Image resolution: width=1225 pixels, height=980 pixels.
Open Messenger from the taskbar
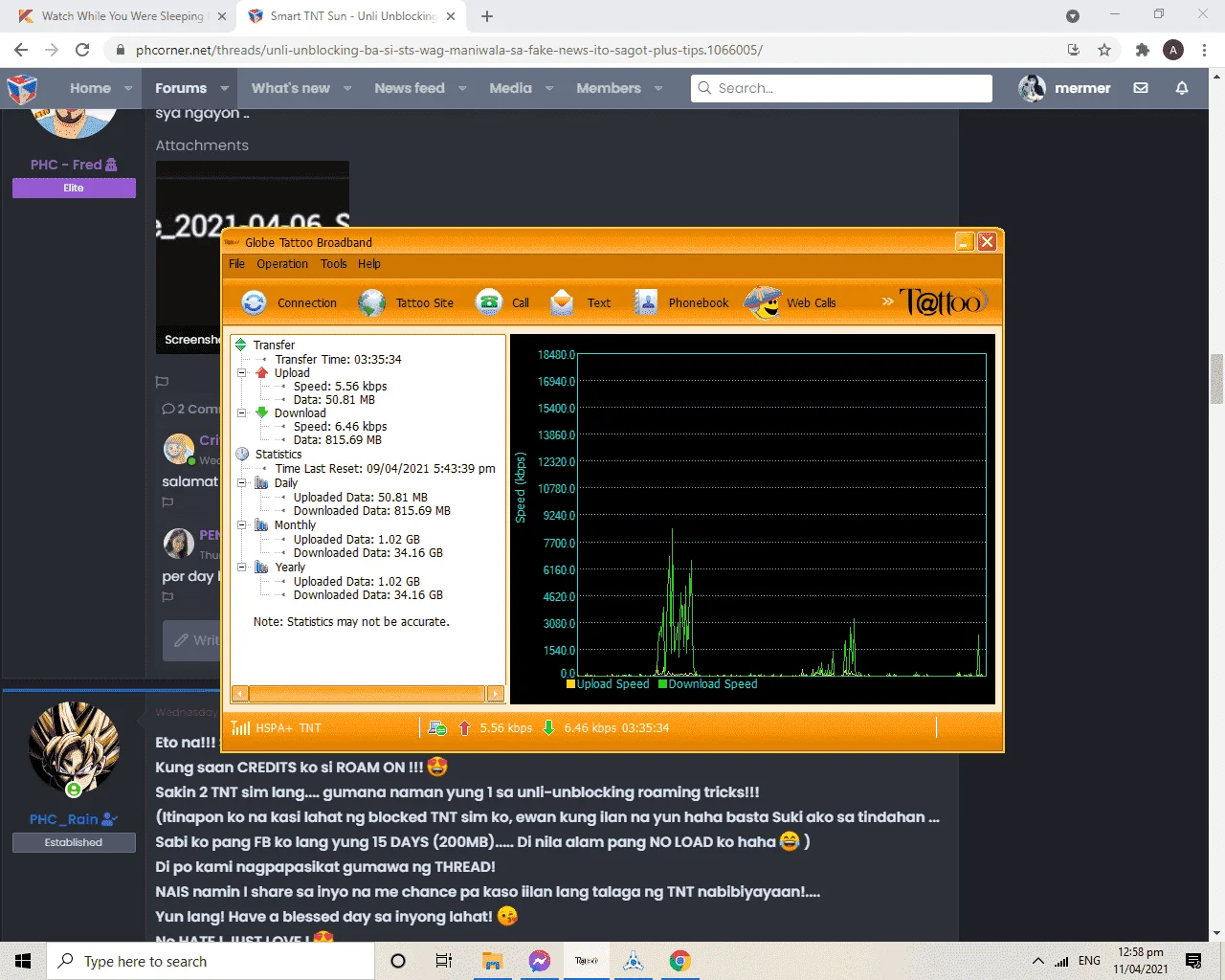540,961
